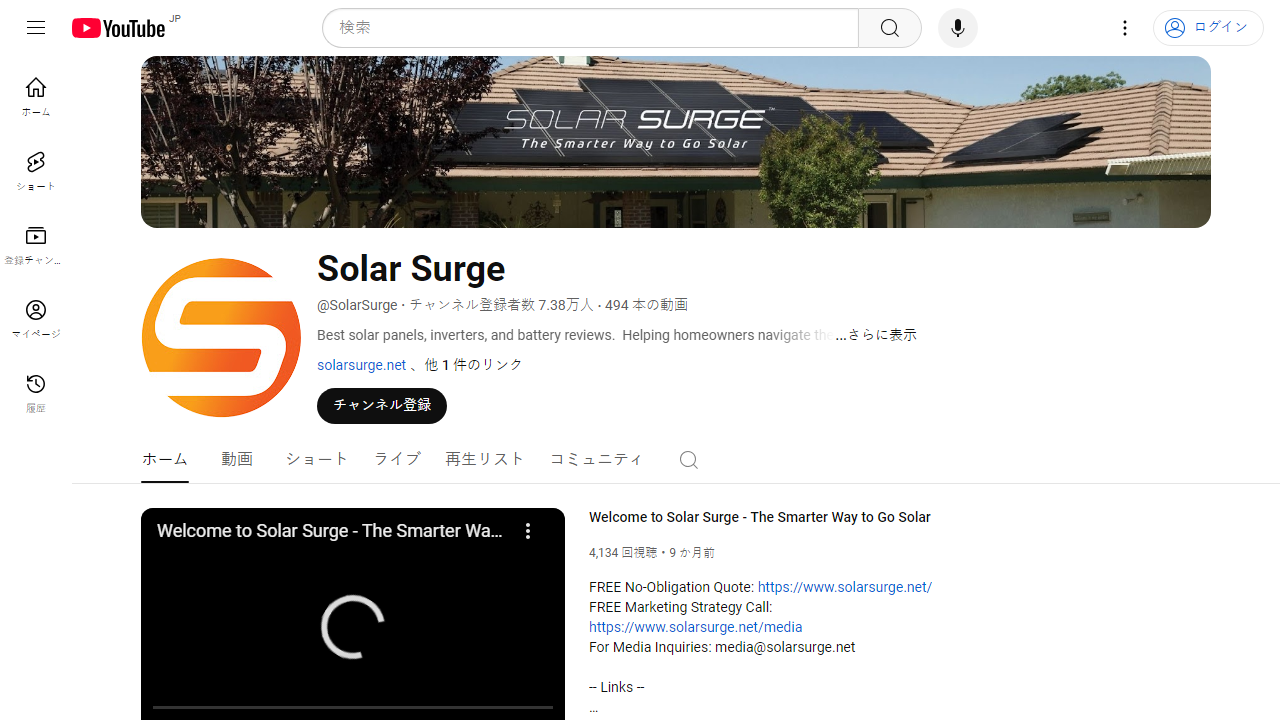Click the channel name heading Solar Surge
Viewport: 1280px width, 720px height.
pos(411,268)
